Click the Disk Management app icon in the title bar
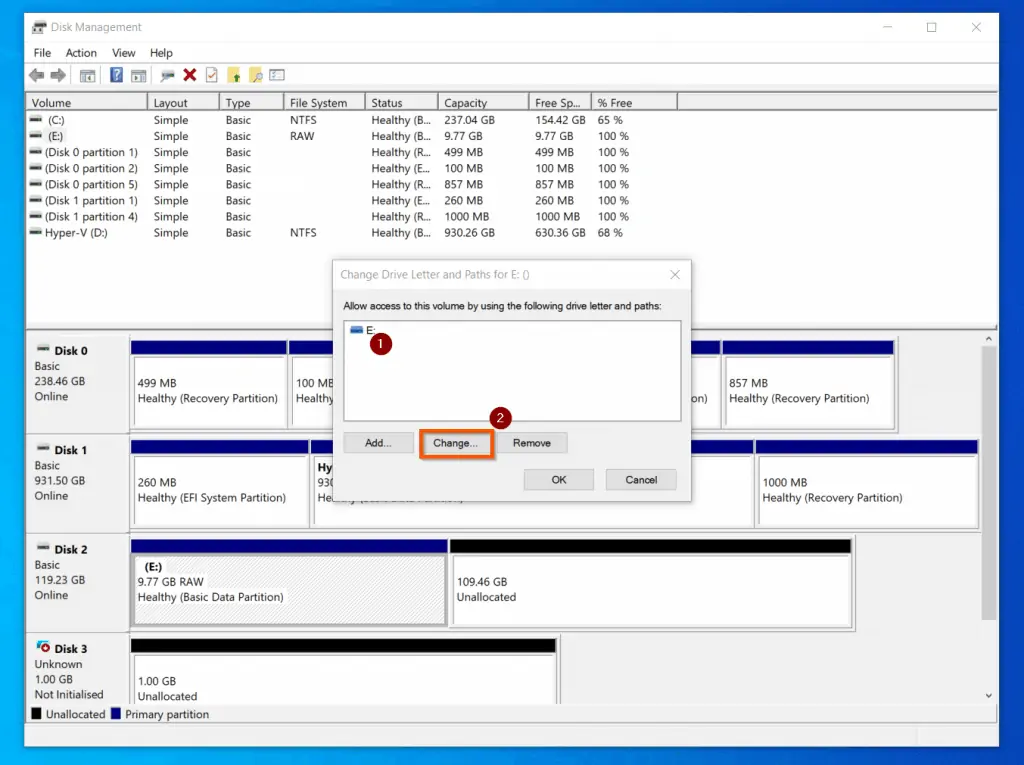1024x765 pixels. click(39, 27)
